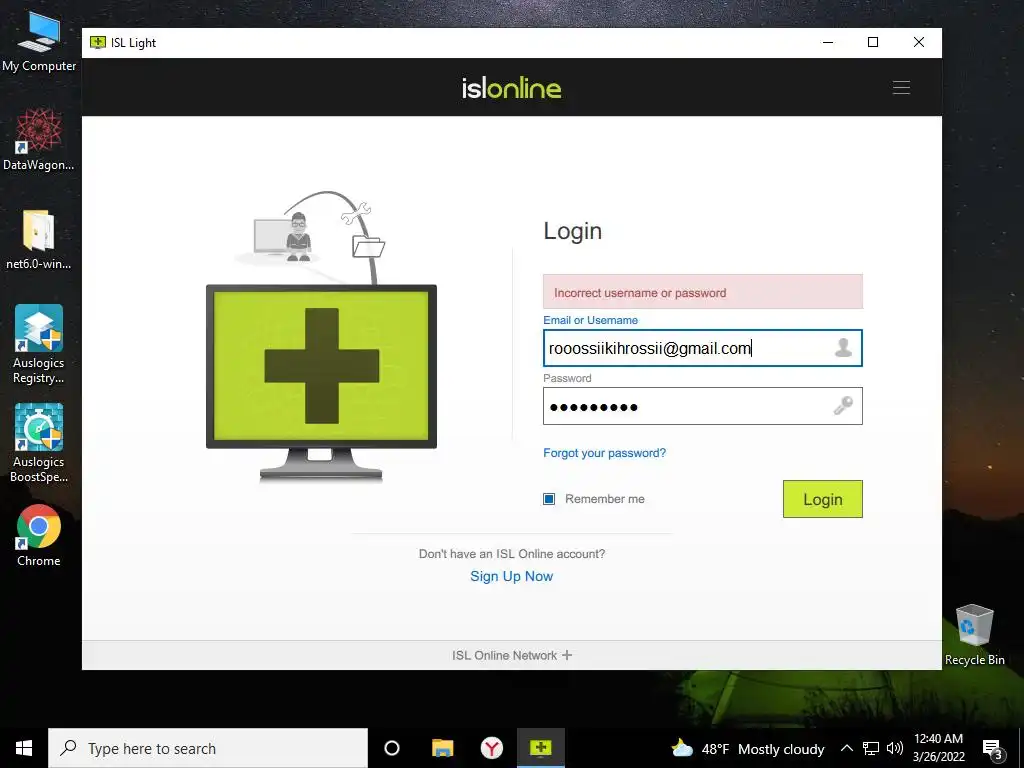The image size is (1024, 768).
Task: Open the notification center icon
Action: 993,749
